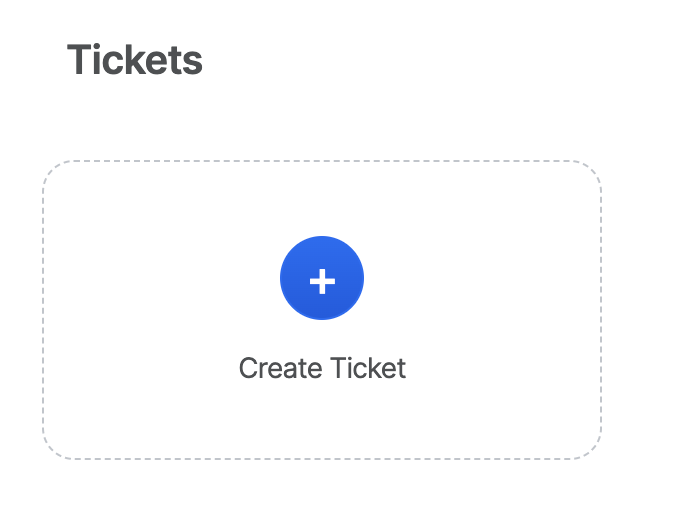
Task: Choose the blue circle plus icon
Action: 322,280
